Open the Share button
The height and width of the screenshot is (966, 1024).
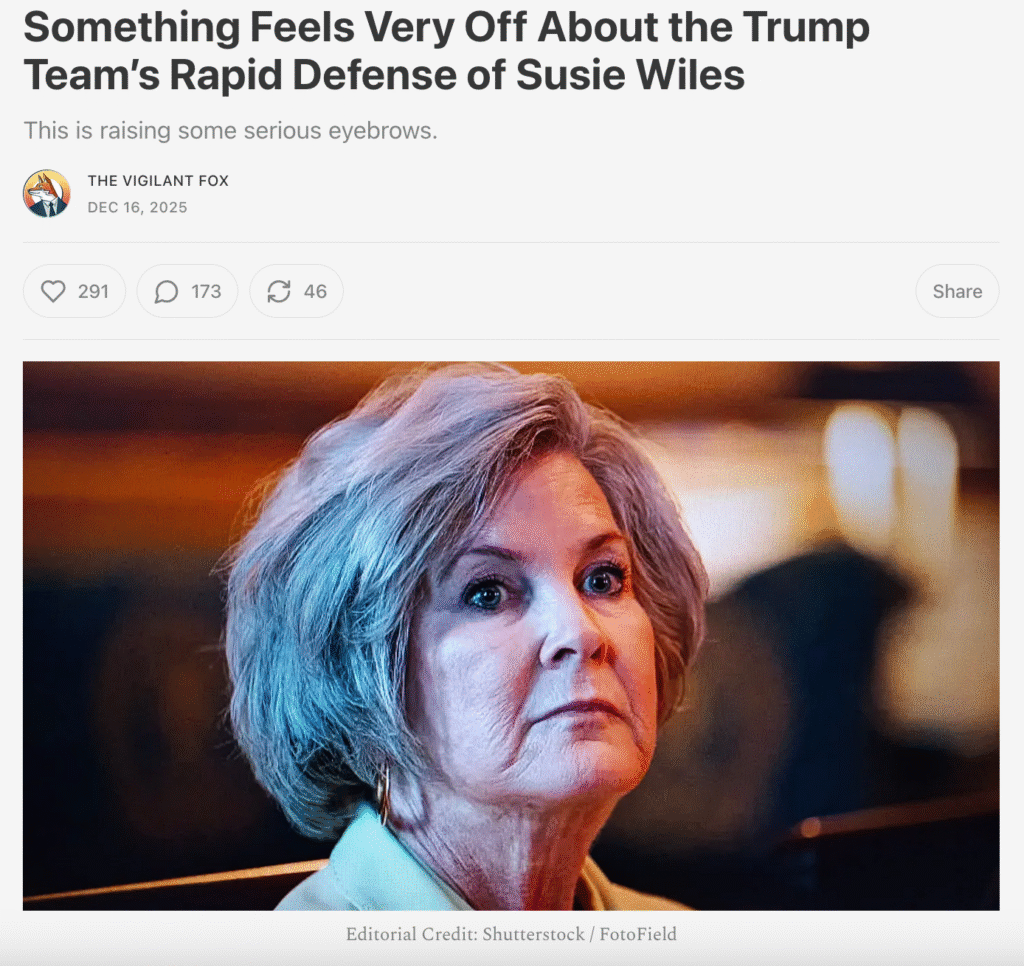(957, 291)
